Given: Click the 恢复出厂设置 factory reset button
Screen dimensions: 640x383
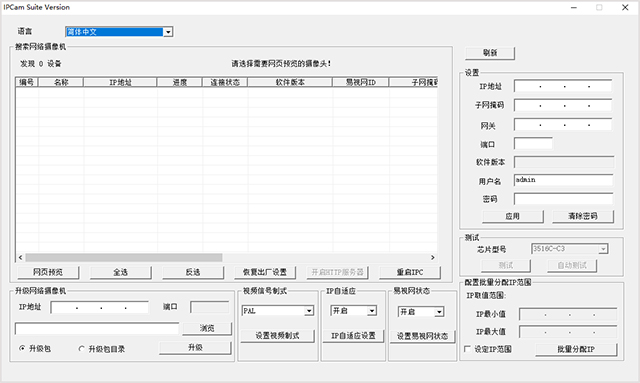Looking at the screenshot, I should (265, 272).
